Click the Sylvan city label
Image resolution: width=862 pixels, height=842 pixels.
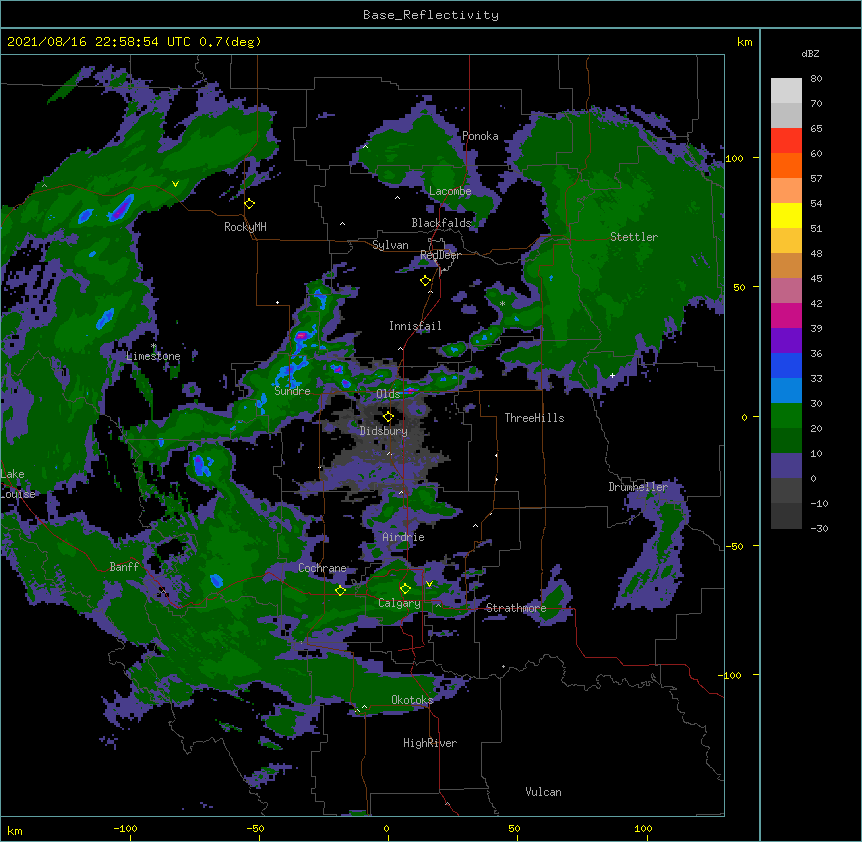tap(390, 245)
